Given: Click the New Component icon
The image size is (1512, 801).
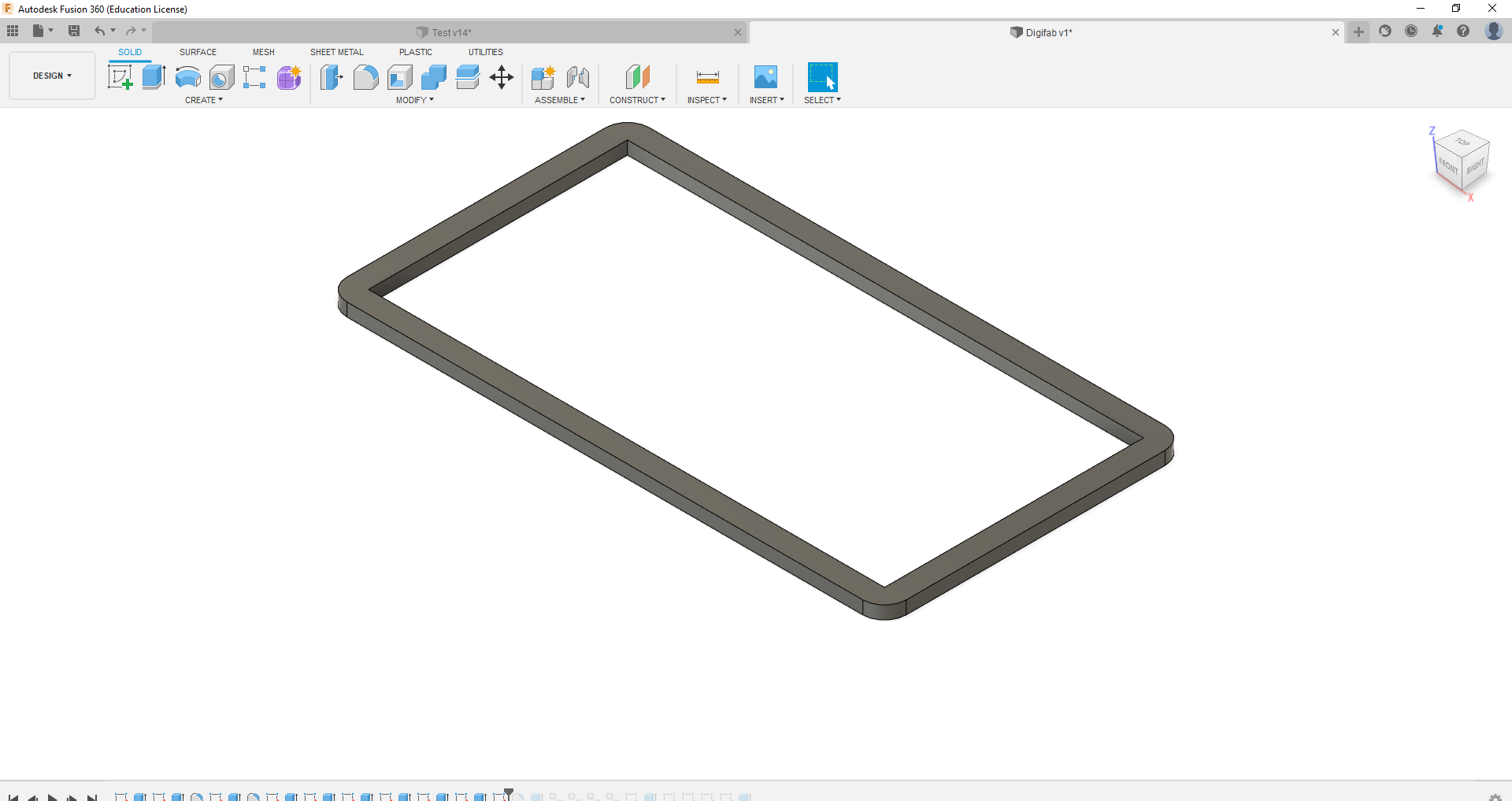Looking at the screenshot, I should click(x=543, y=77).
